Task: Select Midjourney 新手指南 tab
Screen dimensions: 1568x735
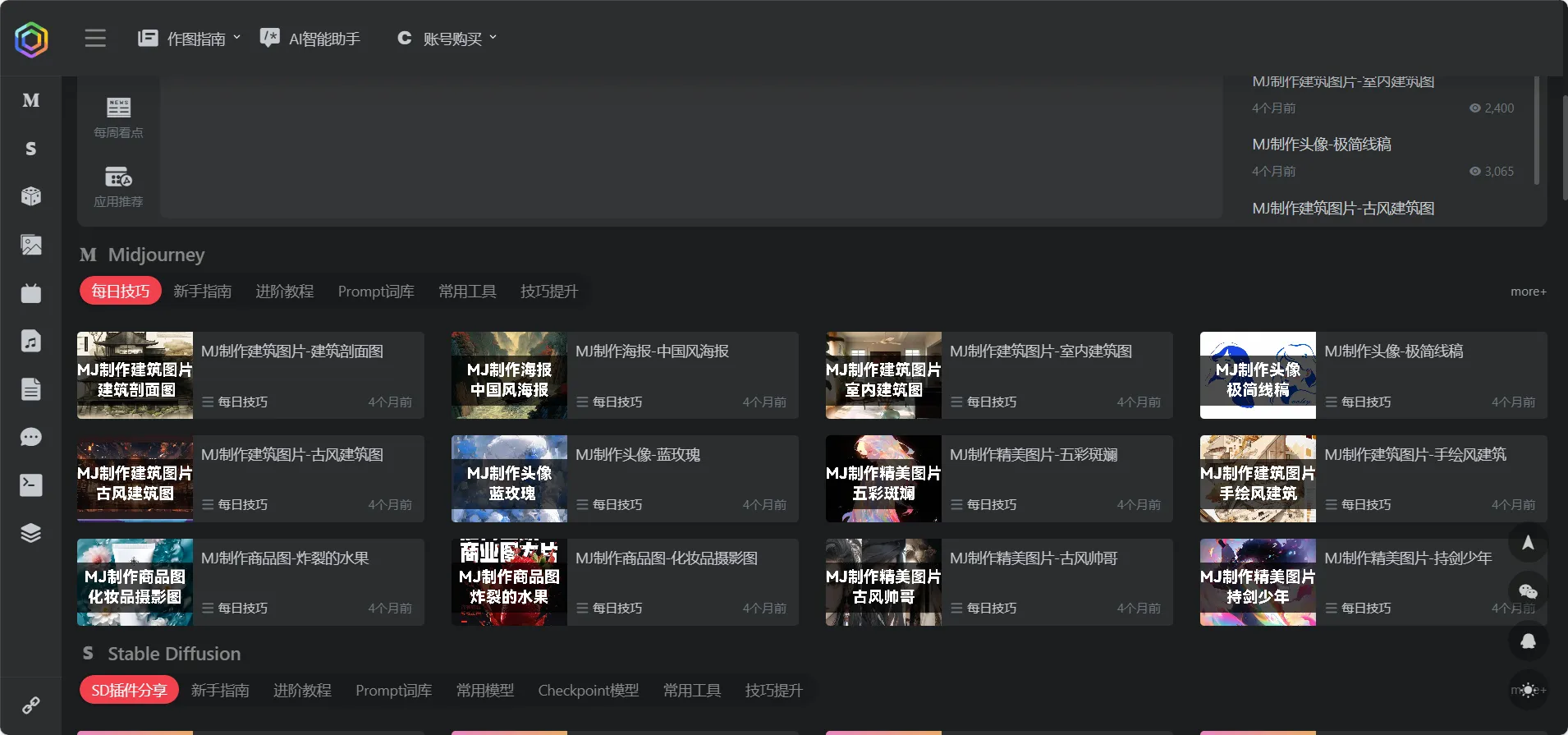Action: [203, 292]
